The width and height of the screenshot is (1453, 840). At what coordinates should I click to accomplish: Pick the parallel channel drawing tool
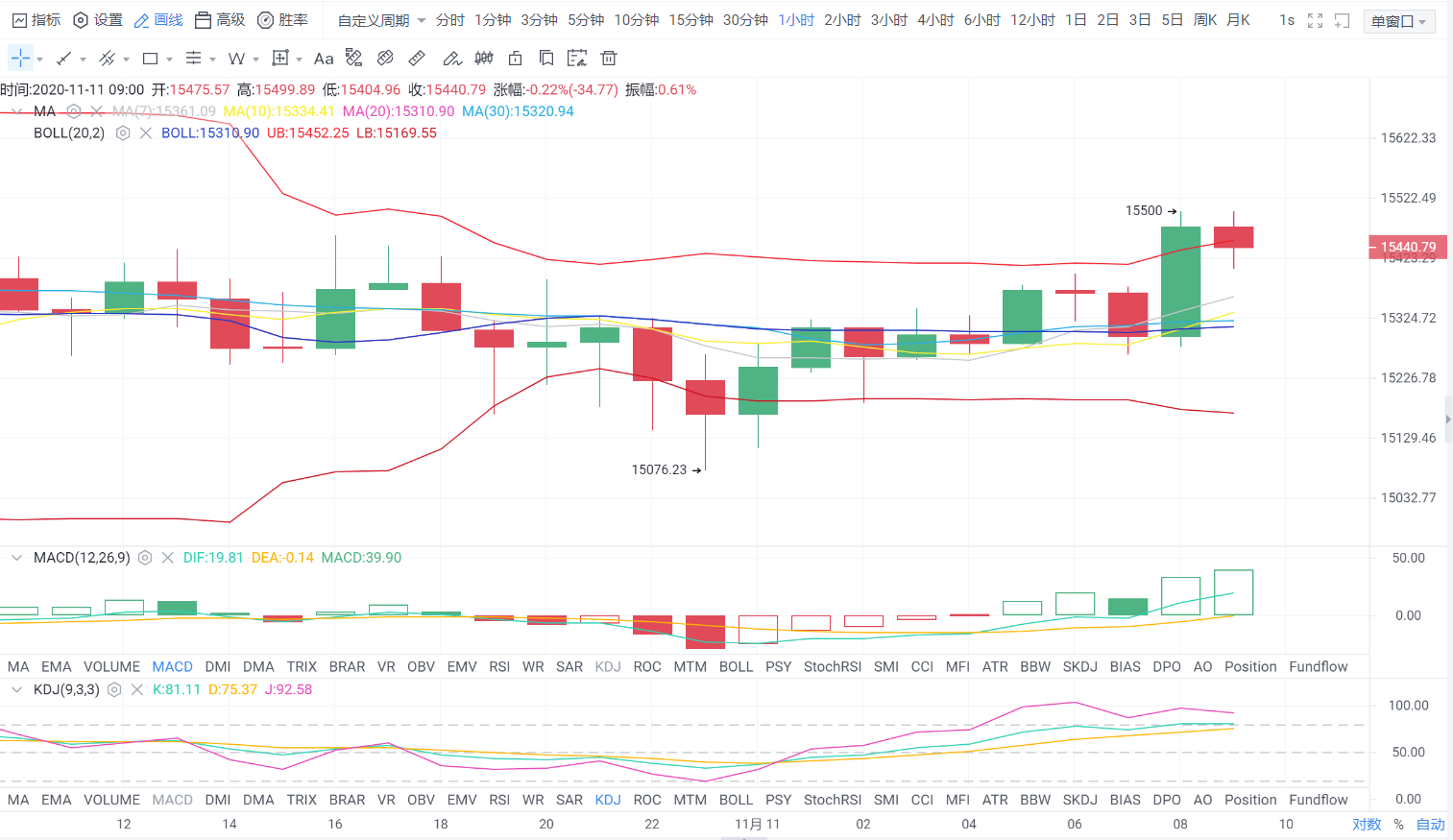coord(107,59)
